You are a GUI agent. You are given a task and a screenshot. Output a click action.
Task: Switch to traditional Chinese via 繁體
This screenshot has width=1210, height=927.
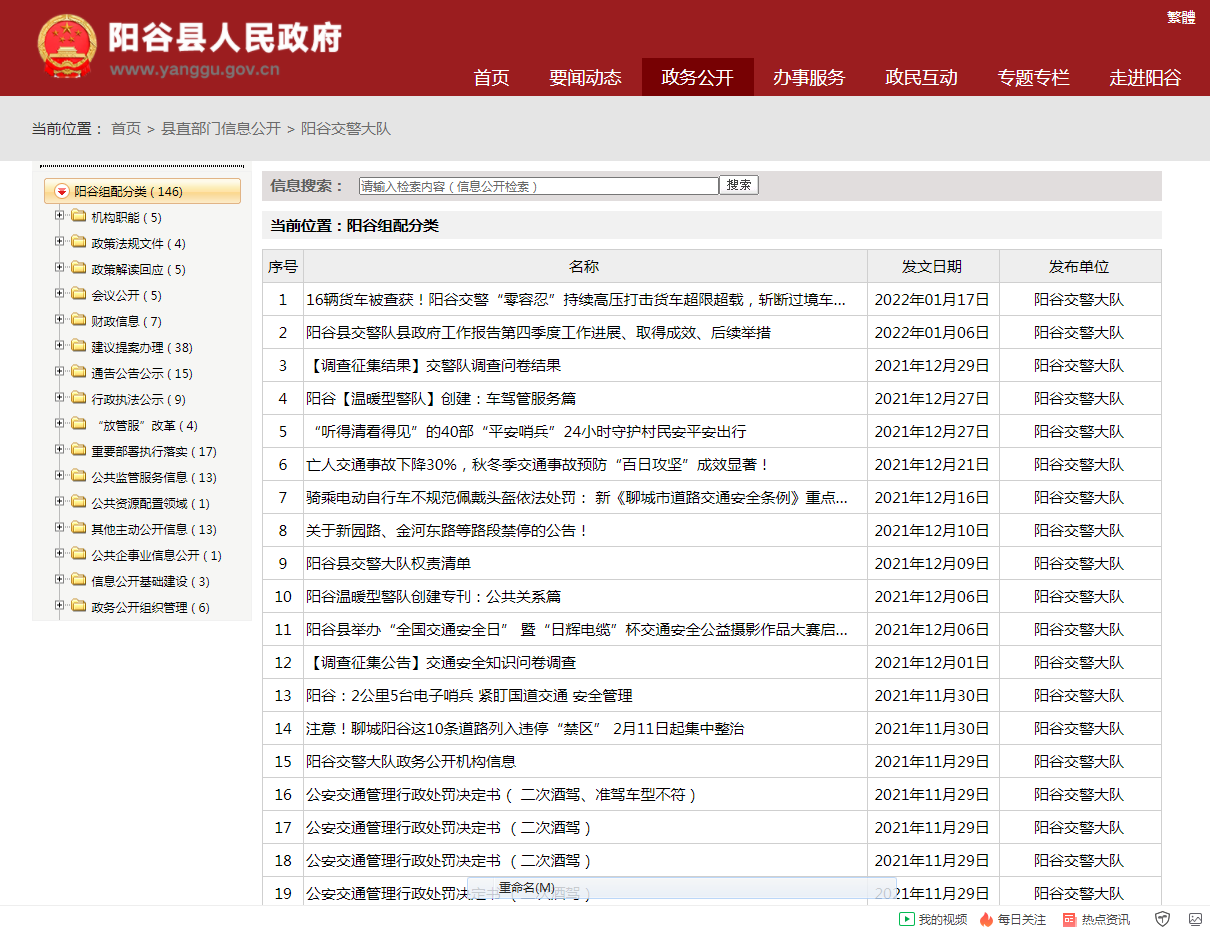click(x=1180, y=17)
